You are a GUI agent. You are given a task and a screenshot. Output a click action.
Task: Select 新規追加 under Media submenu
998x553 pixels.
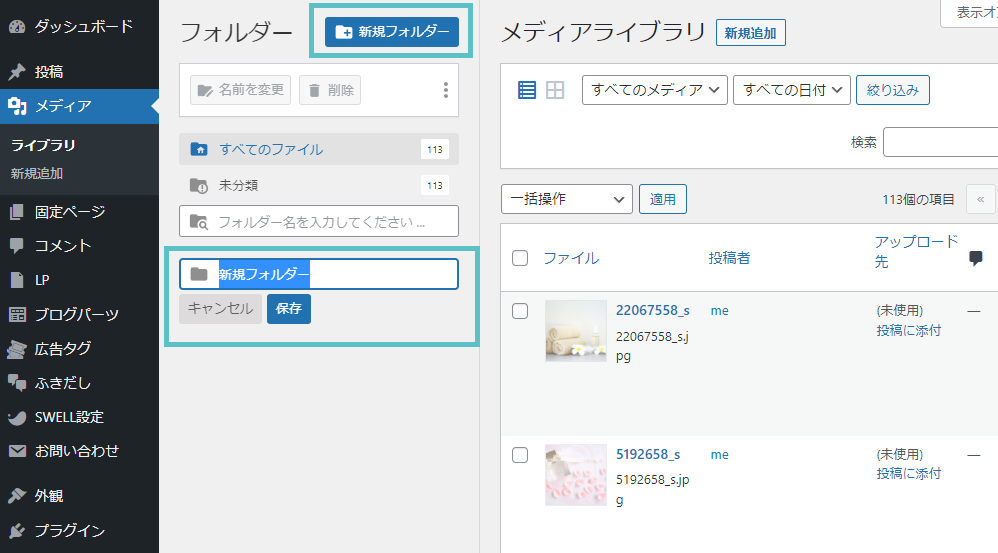click(x=37, y=173)
